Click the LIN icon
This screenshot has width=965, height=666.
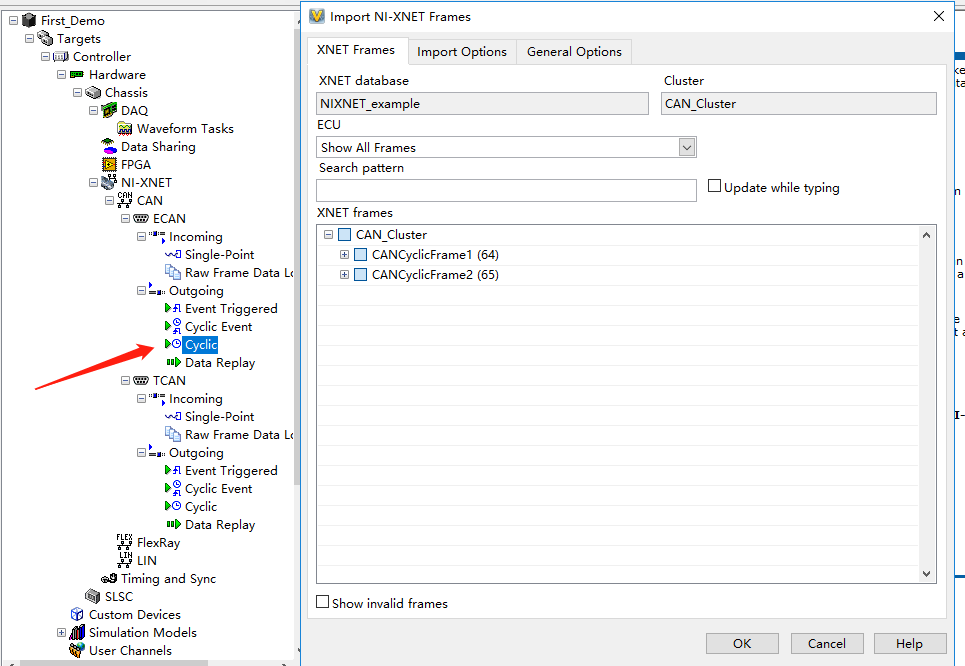click(125, 560)
